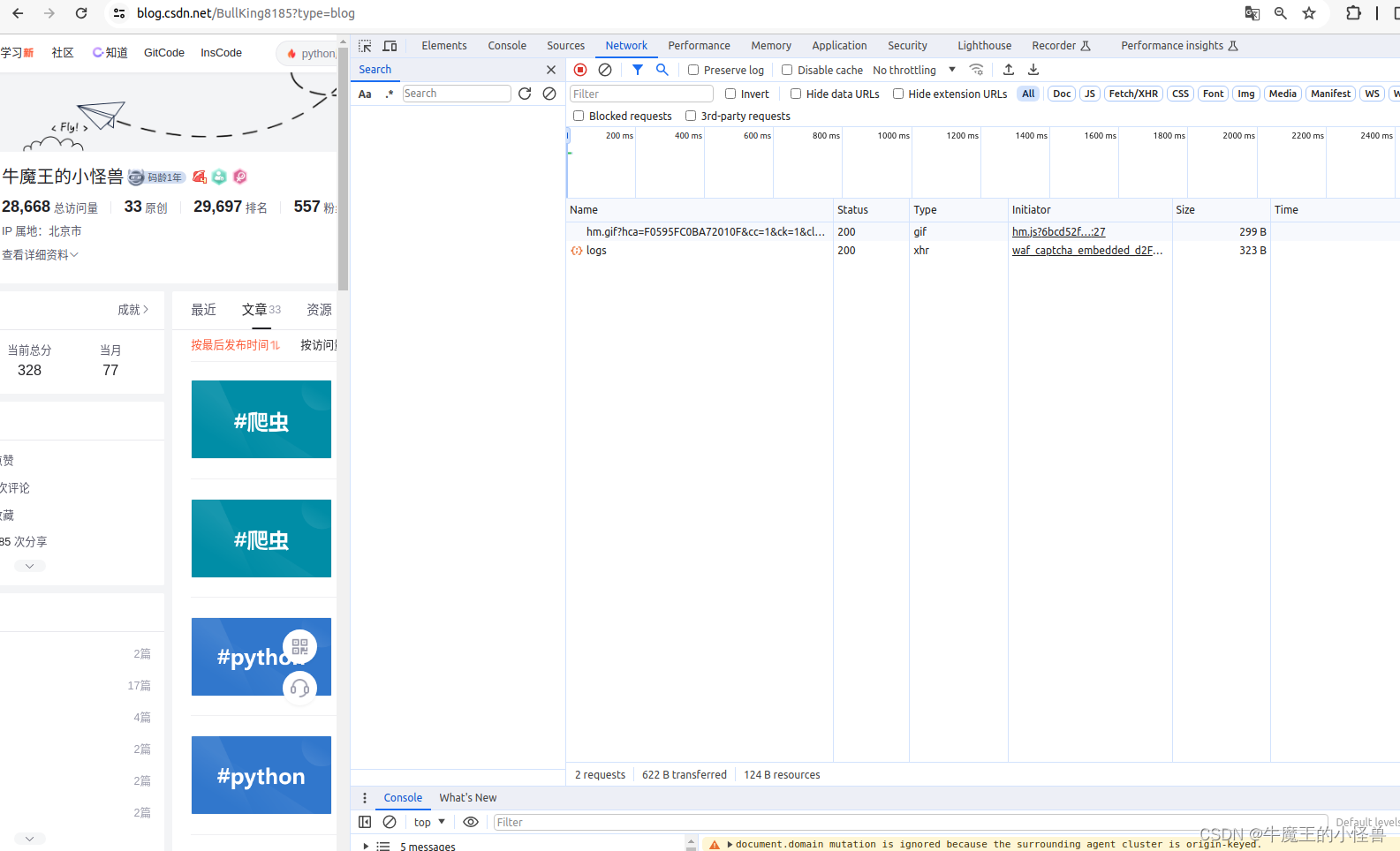Image resolution: width=1400 pixels, height=851 pixels.
Task: Enable the Preserve log checkbox
Action: click(x=693, y=70)
